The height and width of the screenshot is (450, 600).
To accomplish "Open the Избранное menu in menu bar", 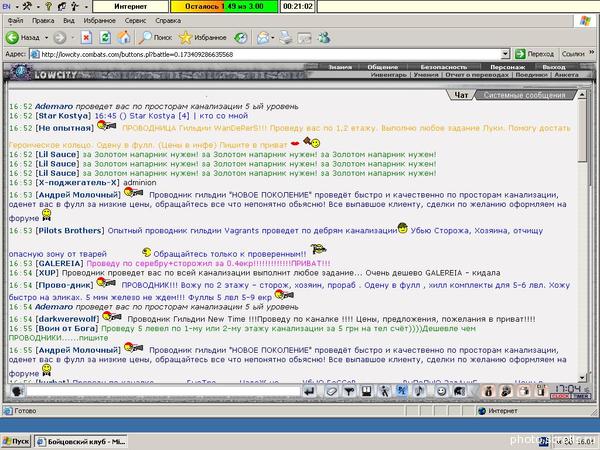I will point(99,21).
